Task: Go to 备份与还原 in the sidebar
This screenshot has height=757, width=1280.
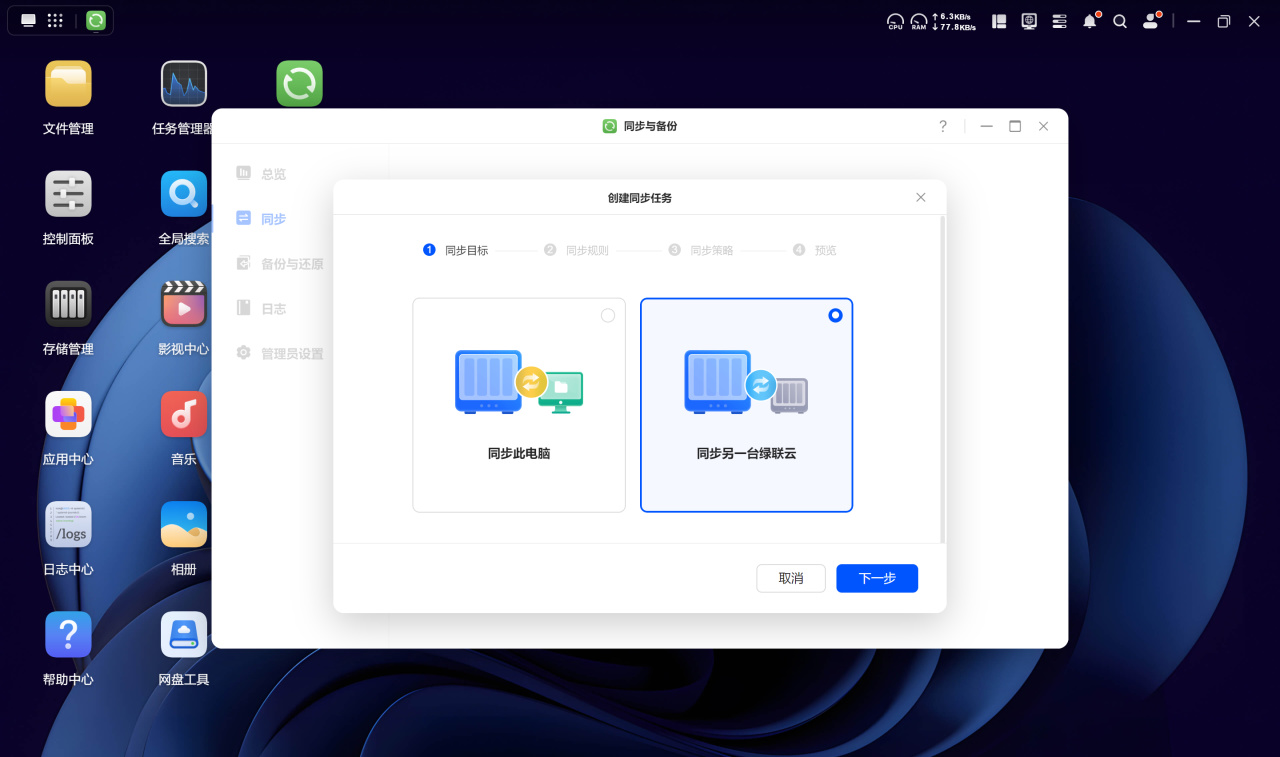Action: tap(280, 264)
